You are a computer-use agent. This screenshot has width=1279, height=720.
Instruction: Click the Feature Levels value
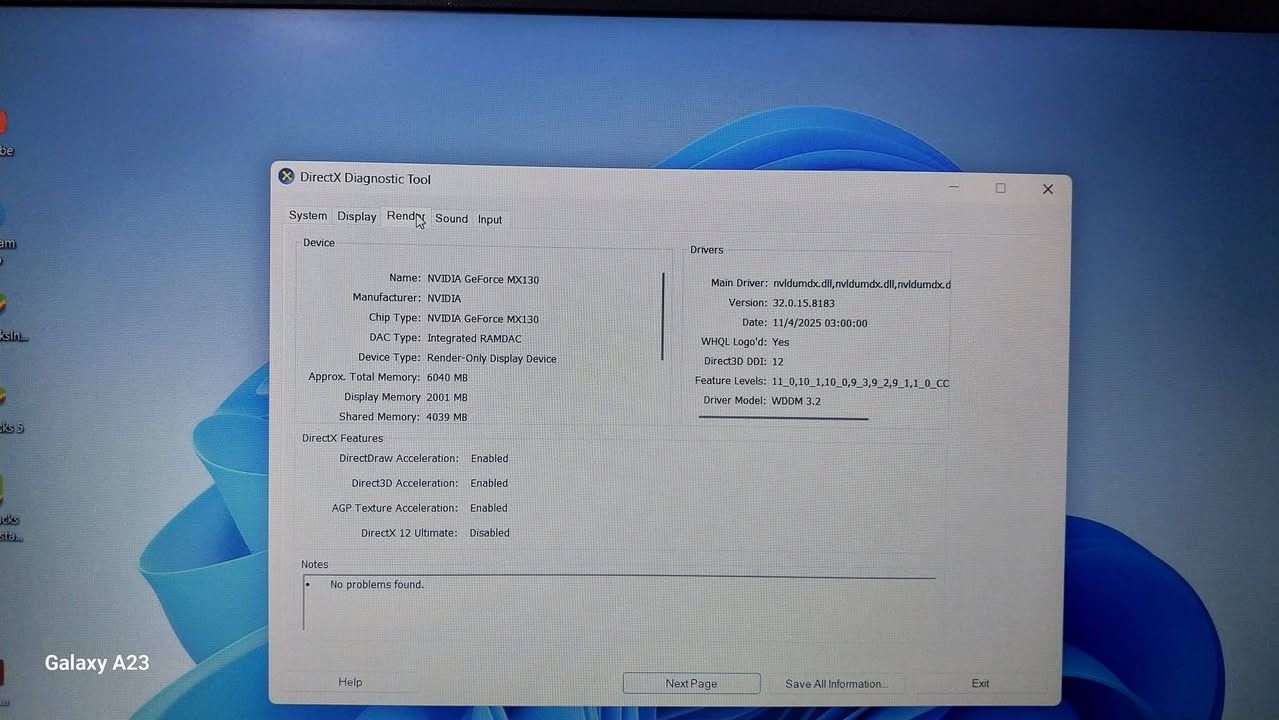click(x=861, y=382)
